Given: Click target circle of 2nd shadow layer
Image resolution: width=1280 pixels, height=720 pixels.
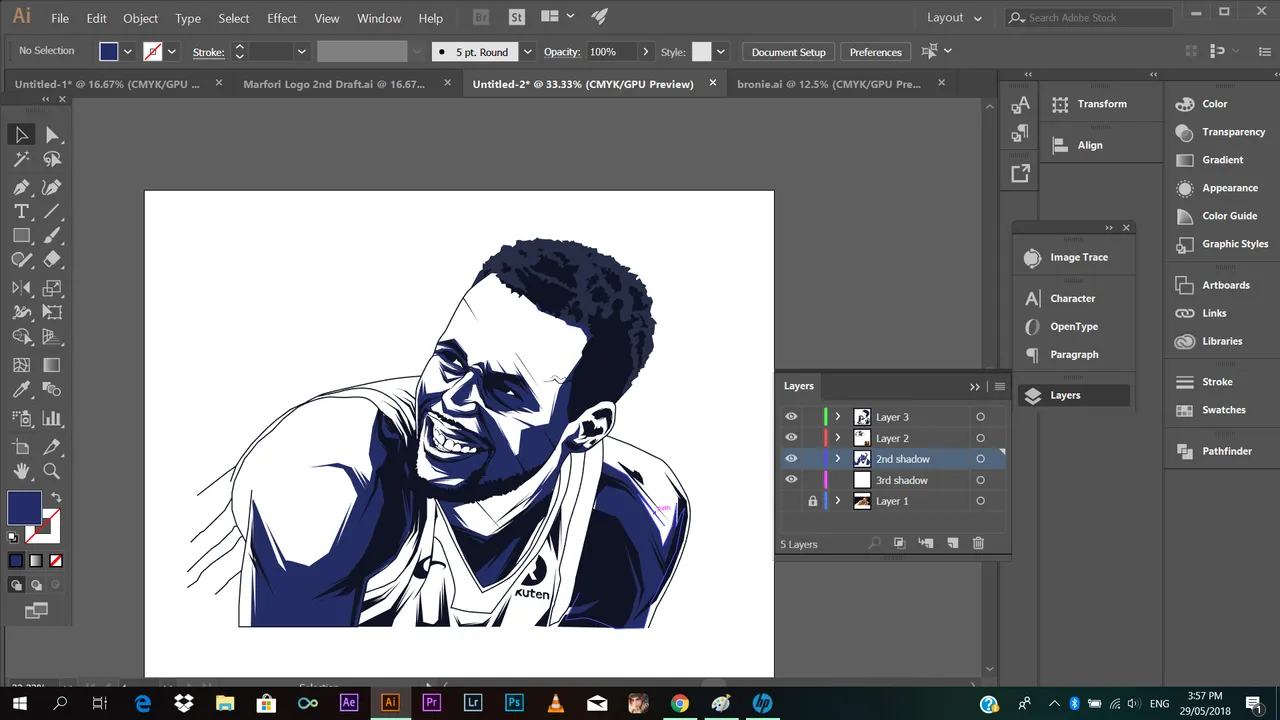Looking at the screenshot, I should [x=980, y=459].
